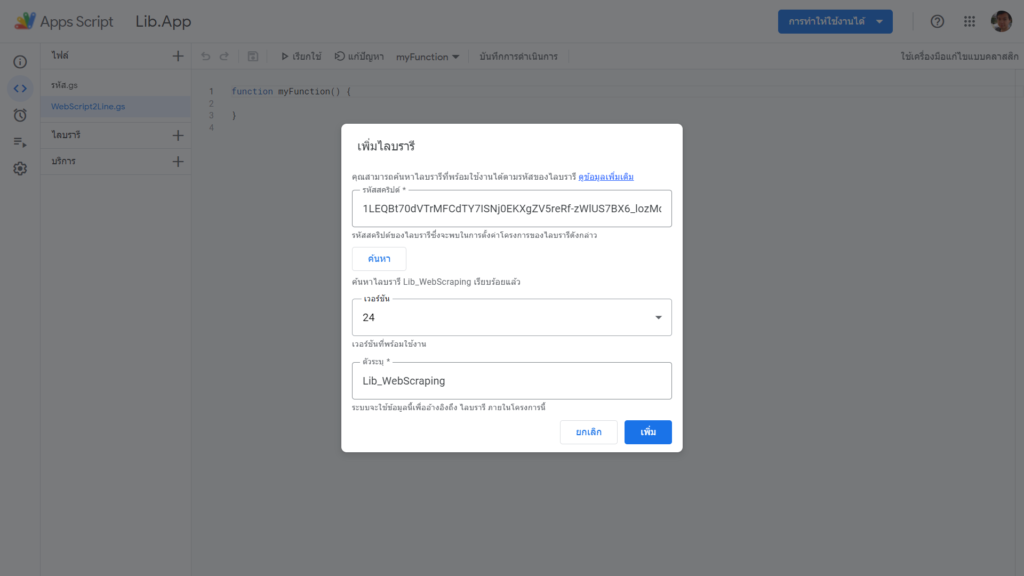
Task: Click the Redo arrow in toolbar
Action: tap(224, 57)
